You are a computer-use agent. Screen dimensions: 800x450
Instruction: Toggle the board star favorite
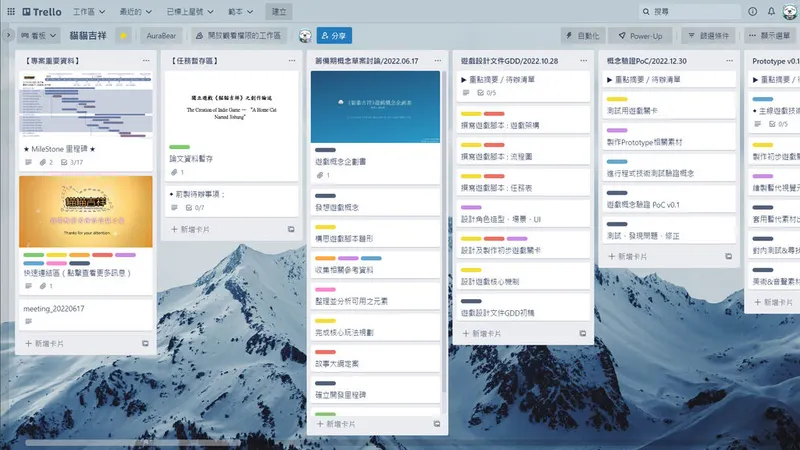(123, 36)
